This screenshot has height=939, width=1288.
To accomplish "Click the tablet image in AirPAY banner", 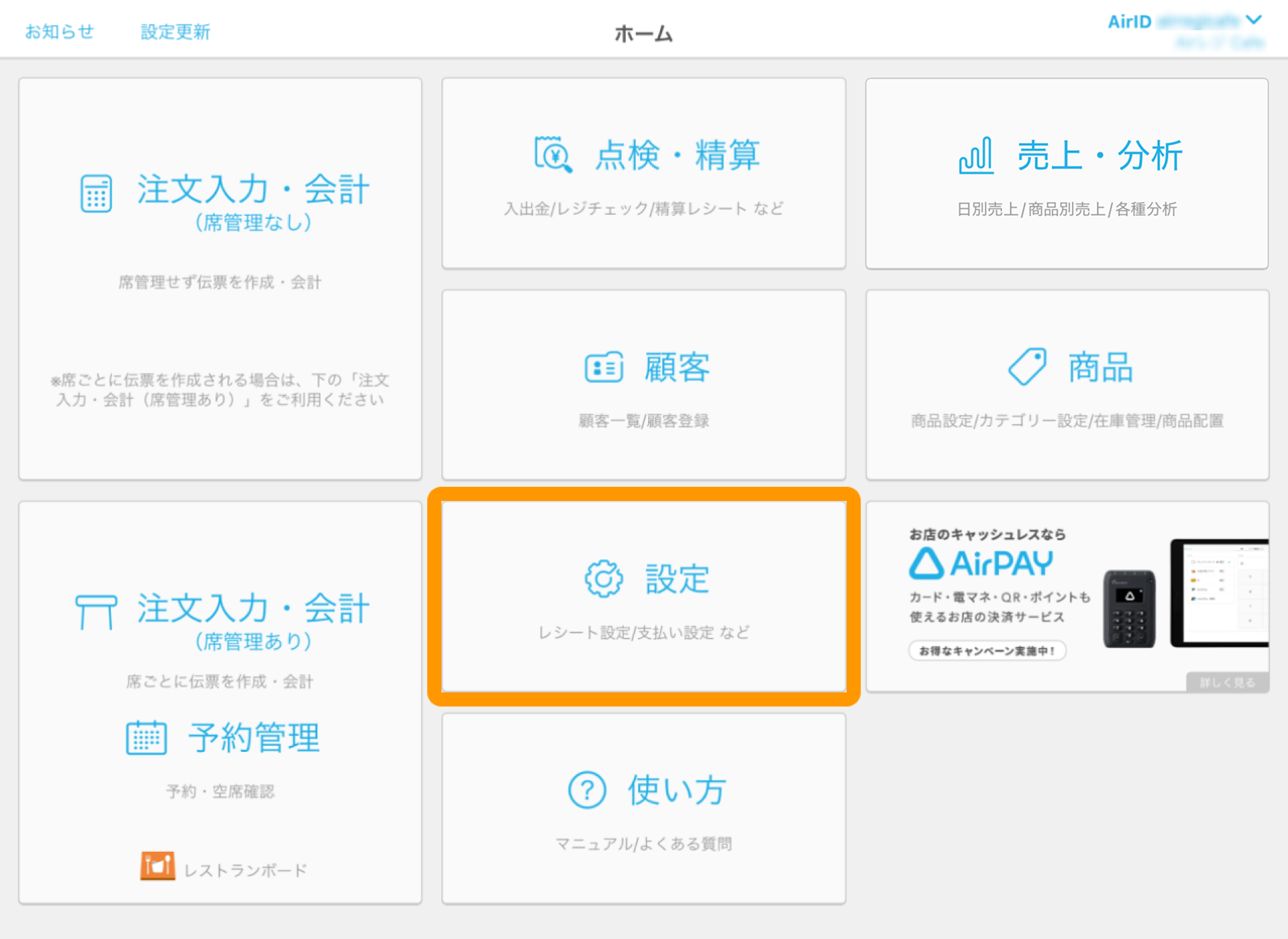I will pos(1219,592).
